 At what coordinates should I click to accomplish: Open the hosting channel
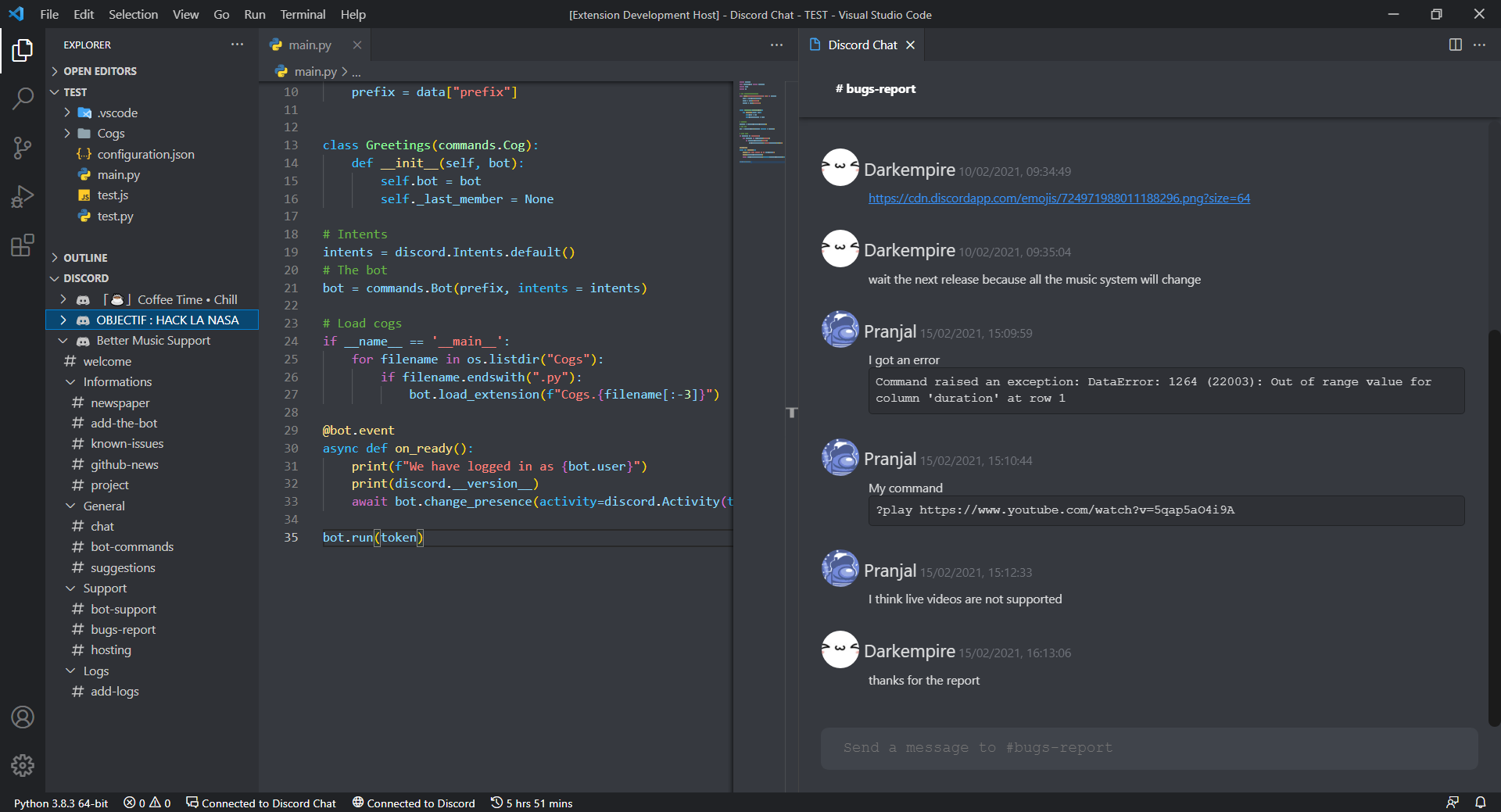(110, 650)
